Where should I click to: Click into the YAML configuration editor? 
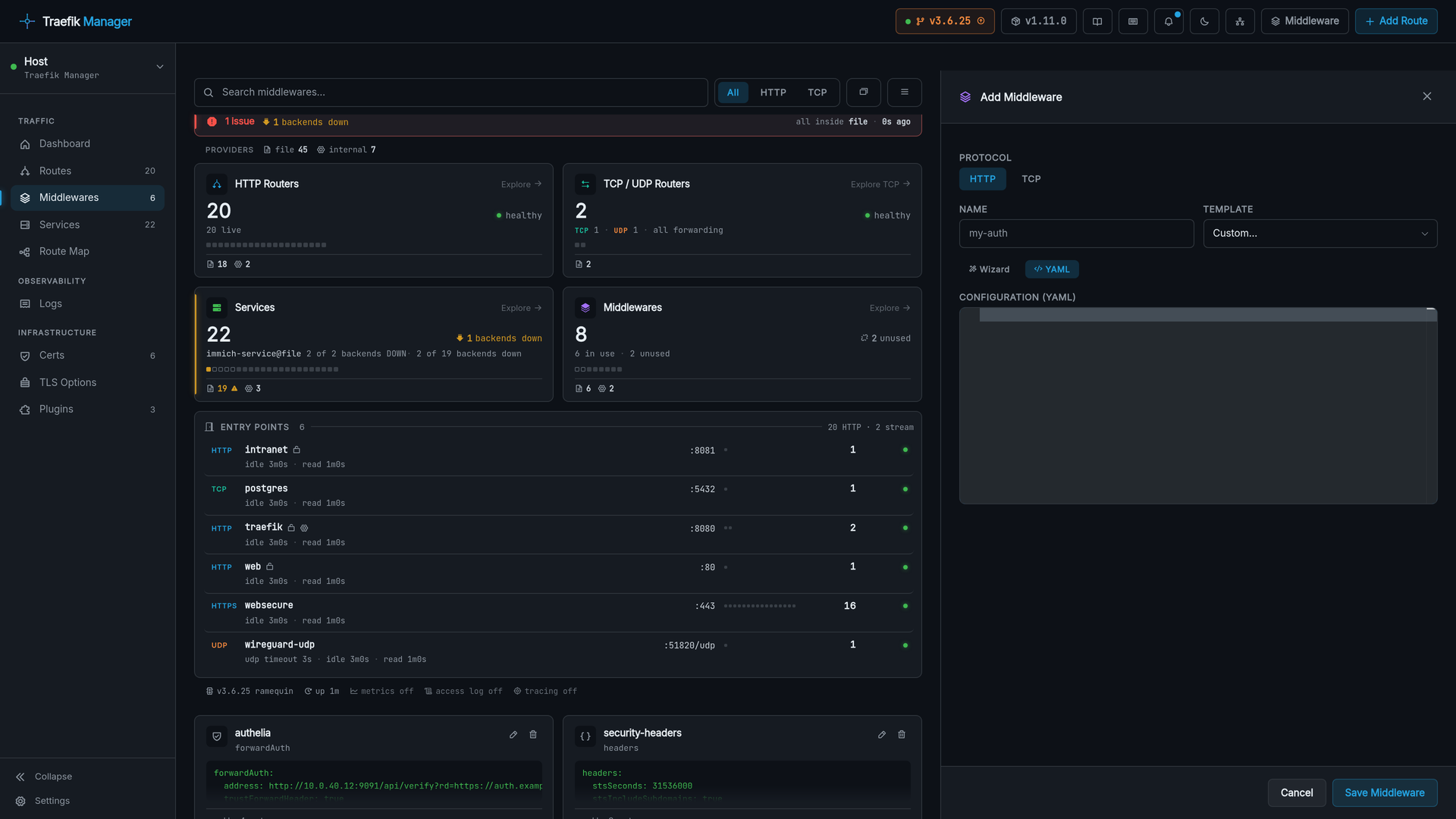pos(1197,406)
